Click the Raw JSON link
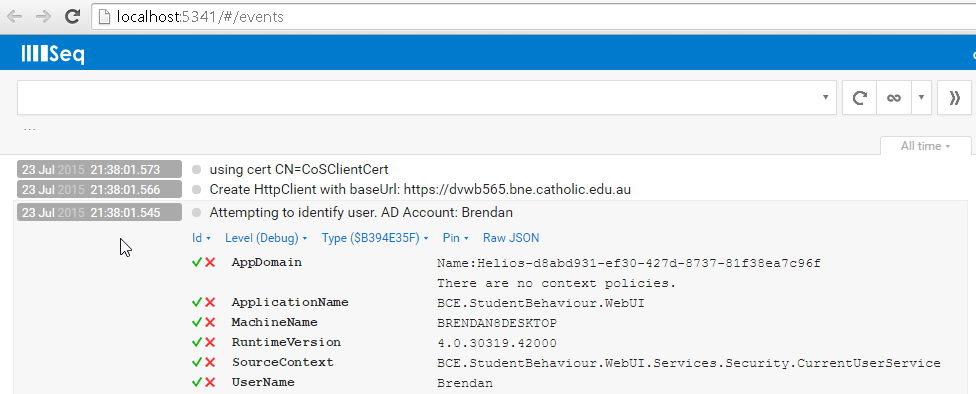 coord(510,238)
